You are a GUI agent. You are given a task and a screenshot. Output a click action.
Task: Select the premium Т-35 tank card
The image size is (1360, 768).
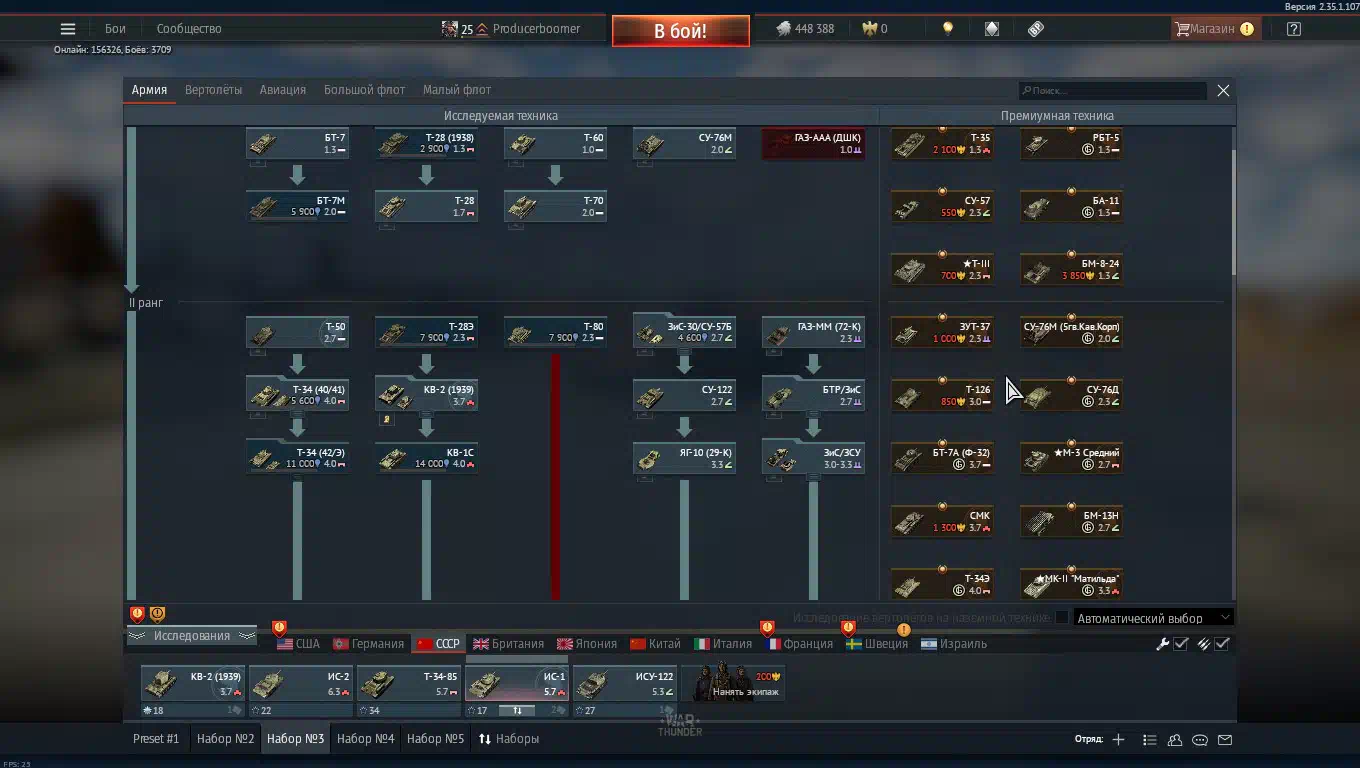(942, 144)
